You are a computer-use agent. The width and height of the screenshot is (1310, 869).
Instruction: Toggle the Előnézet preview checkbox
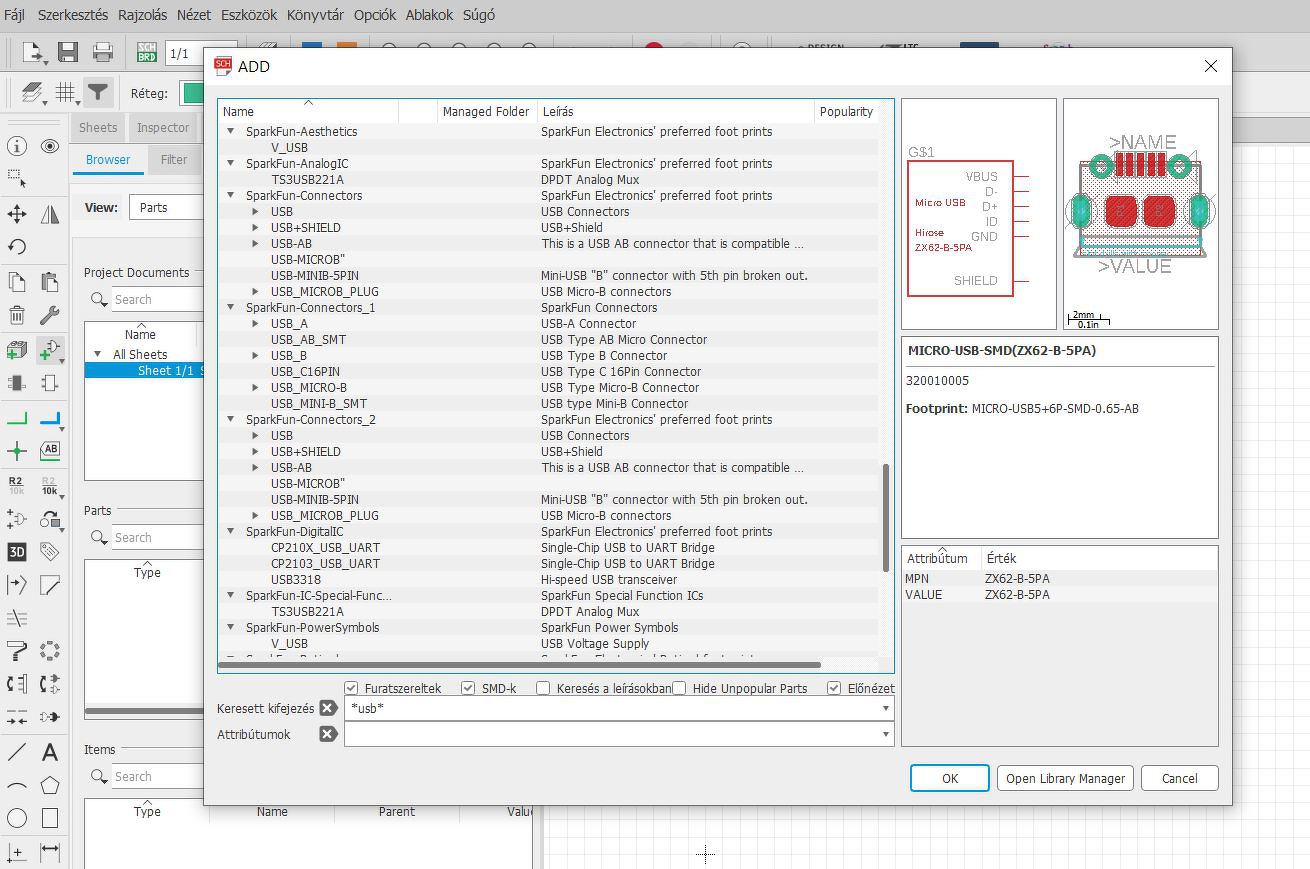click(x=834, y=688)
